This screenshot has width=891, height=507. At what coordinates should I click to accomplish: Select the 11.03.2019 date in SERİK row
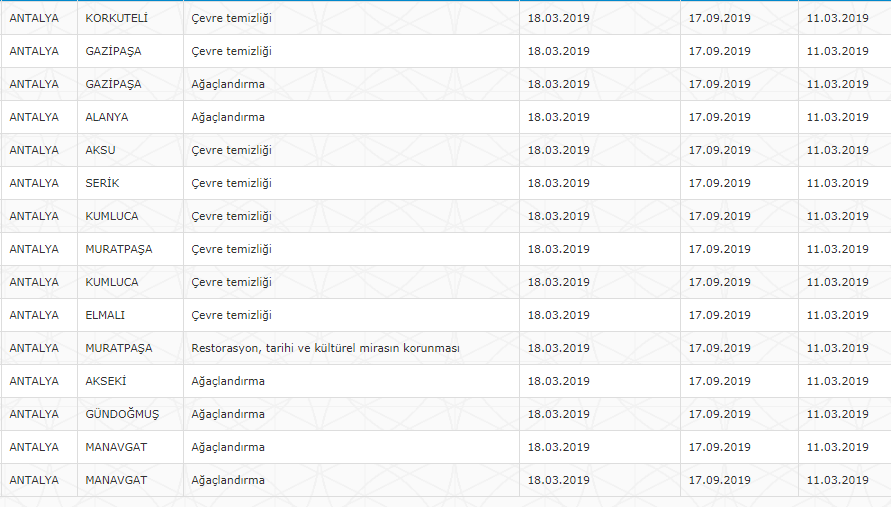pyautogui.click(x=837, y=183)
